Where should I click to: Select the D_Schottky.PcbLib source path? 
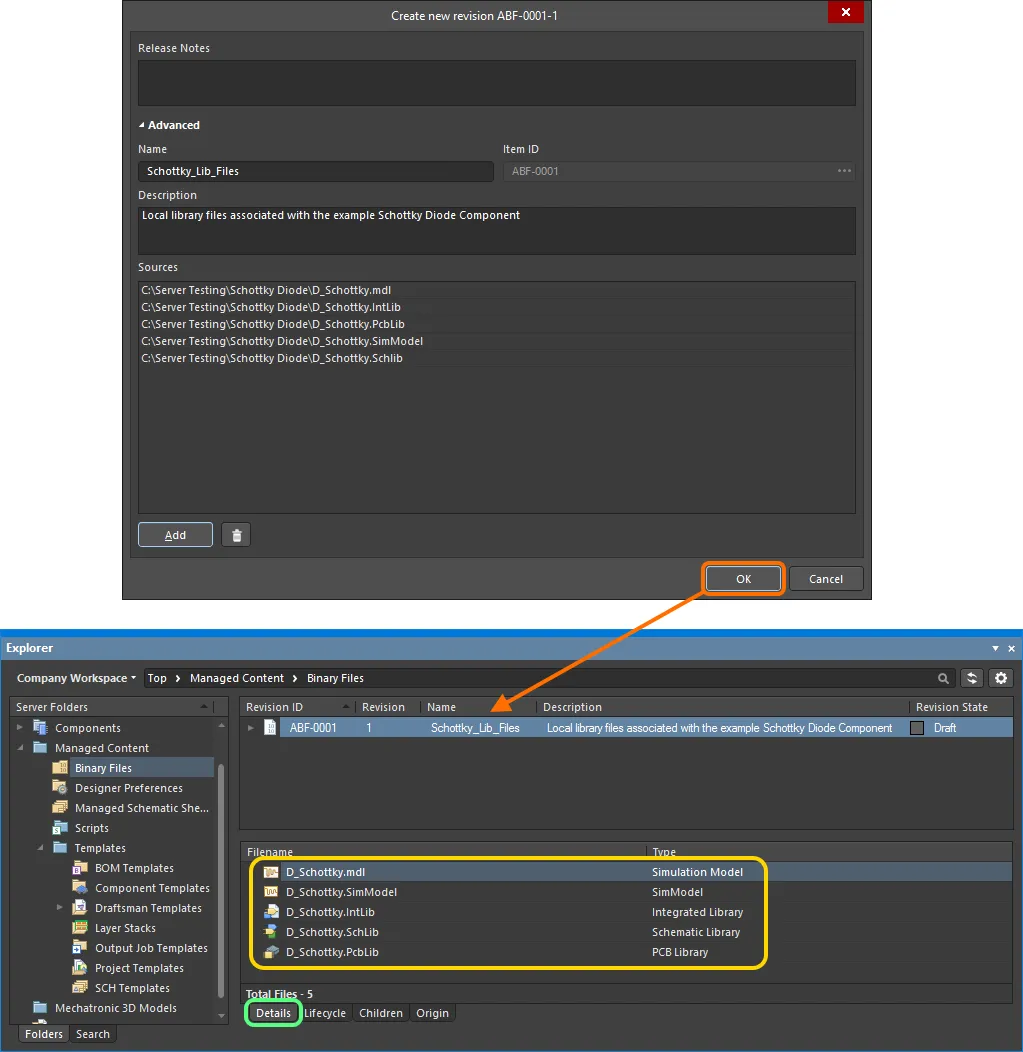tap(496, 324)
